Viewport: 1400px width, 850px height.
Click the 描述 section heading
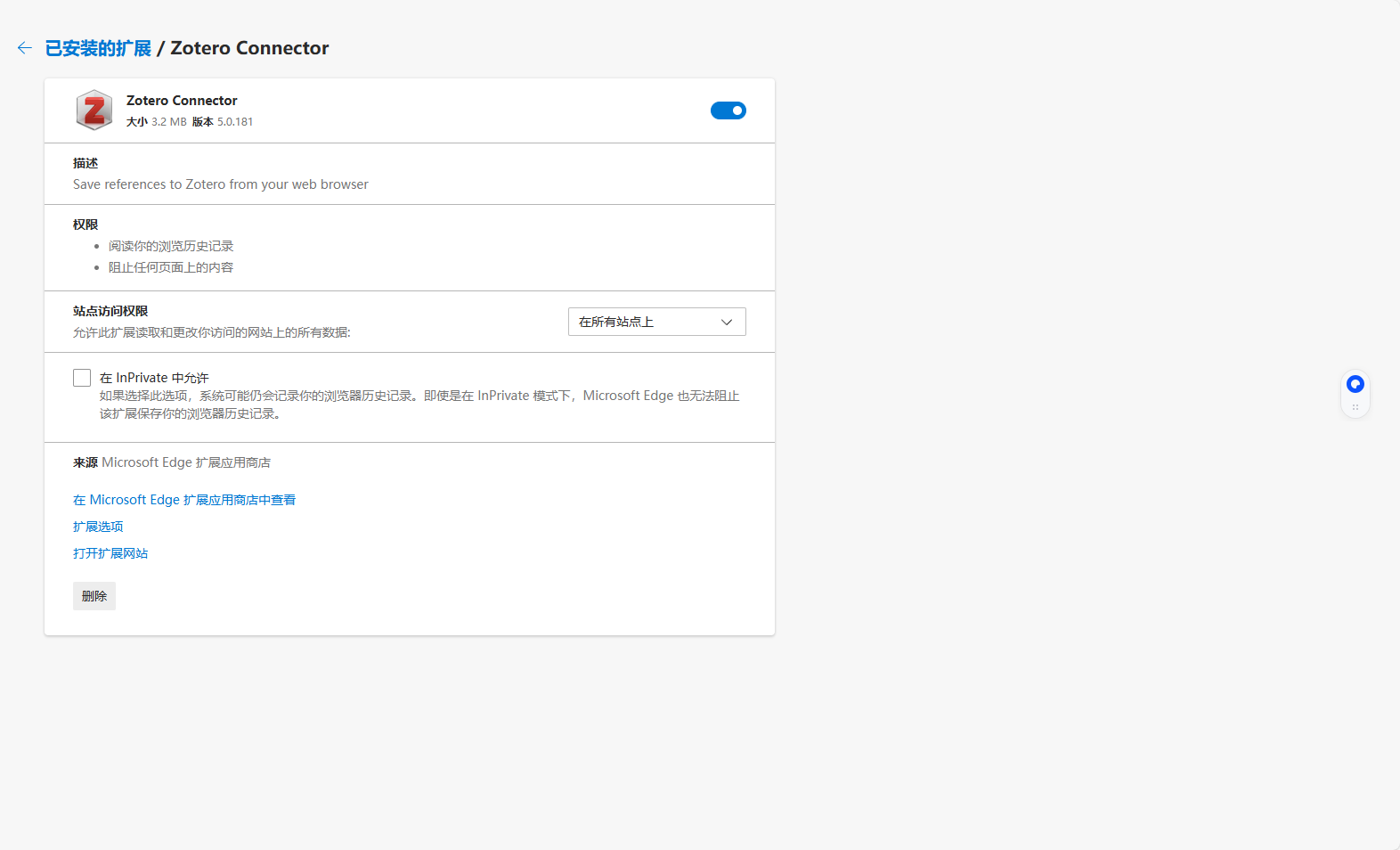(85, 163)
